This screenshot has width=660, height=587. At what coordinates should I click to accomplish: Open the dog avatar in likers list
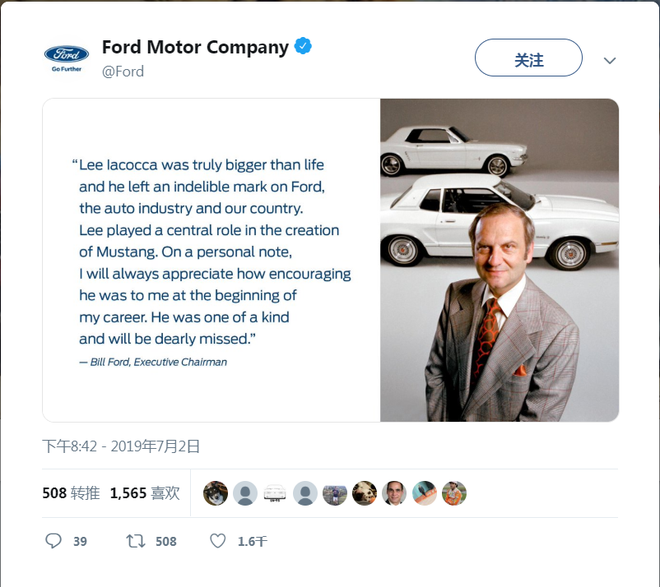click(x=216, y=493)
